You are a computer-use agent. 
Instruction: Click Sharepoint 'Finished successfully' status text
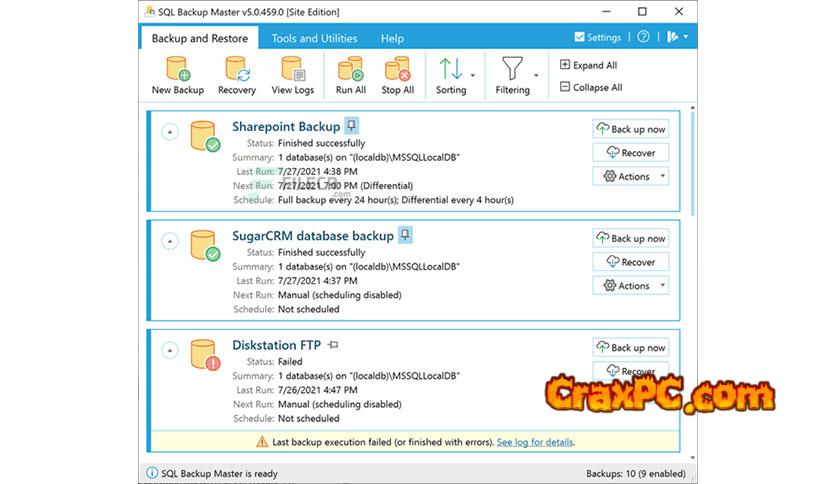[321, 143]
